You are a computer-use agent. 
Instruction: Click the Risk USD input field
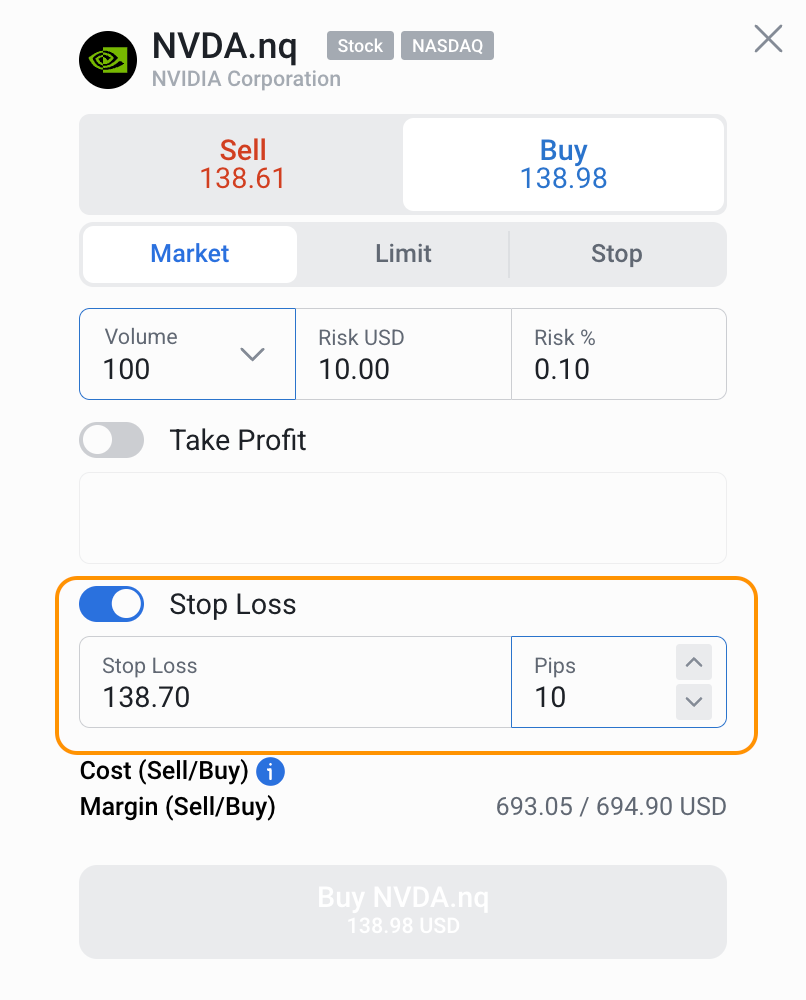(403, 354)
